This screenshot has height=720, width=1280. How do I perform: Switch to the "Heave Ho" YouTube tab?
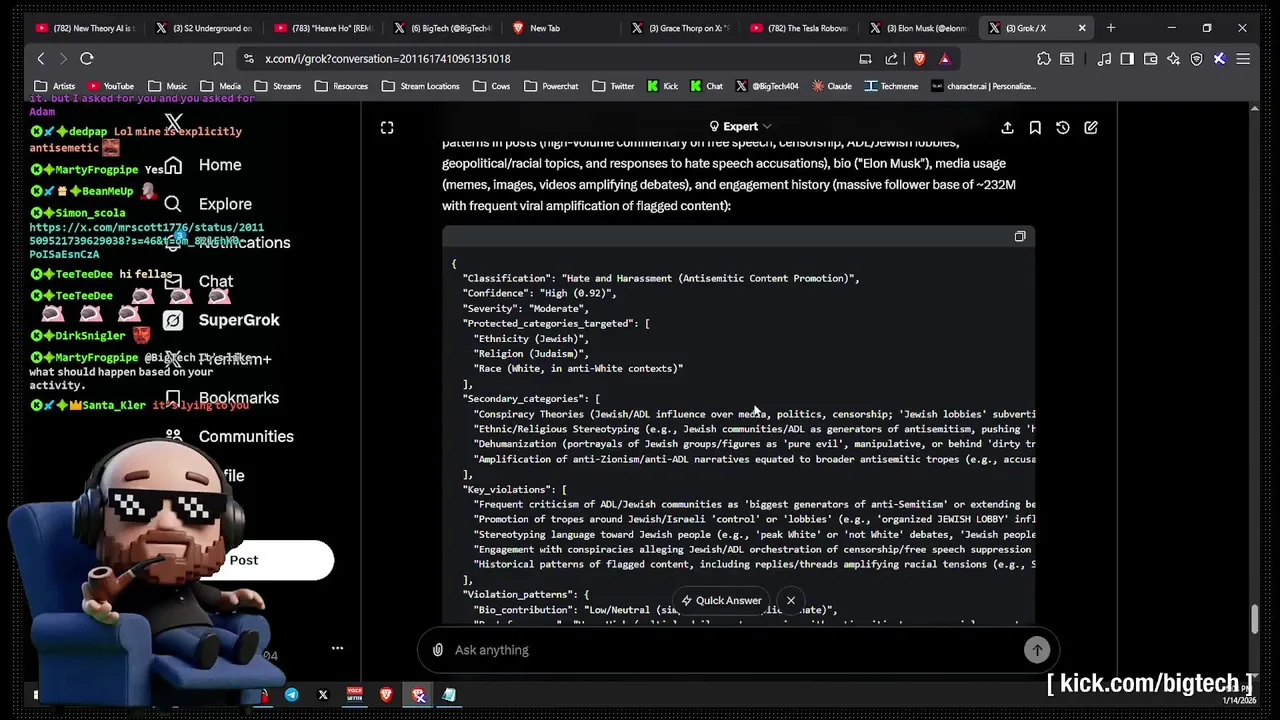coord(322,28)
